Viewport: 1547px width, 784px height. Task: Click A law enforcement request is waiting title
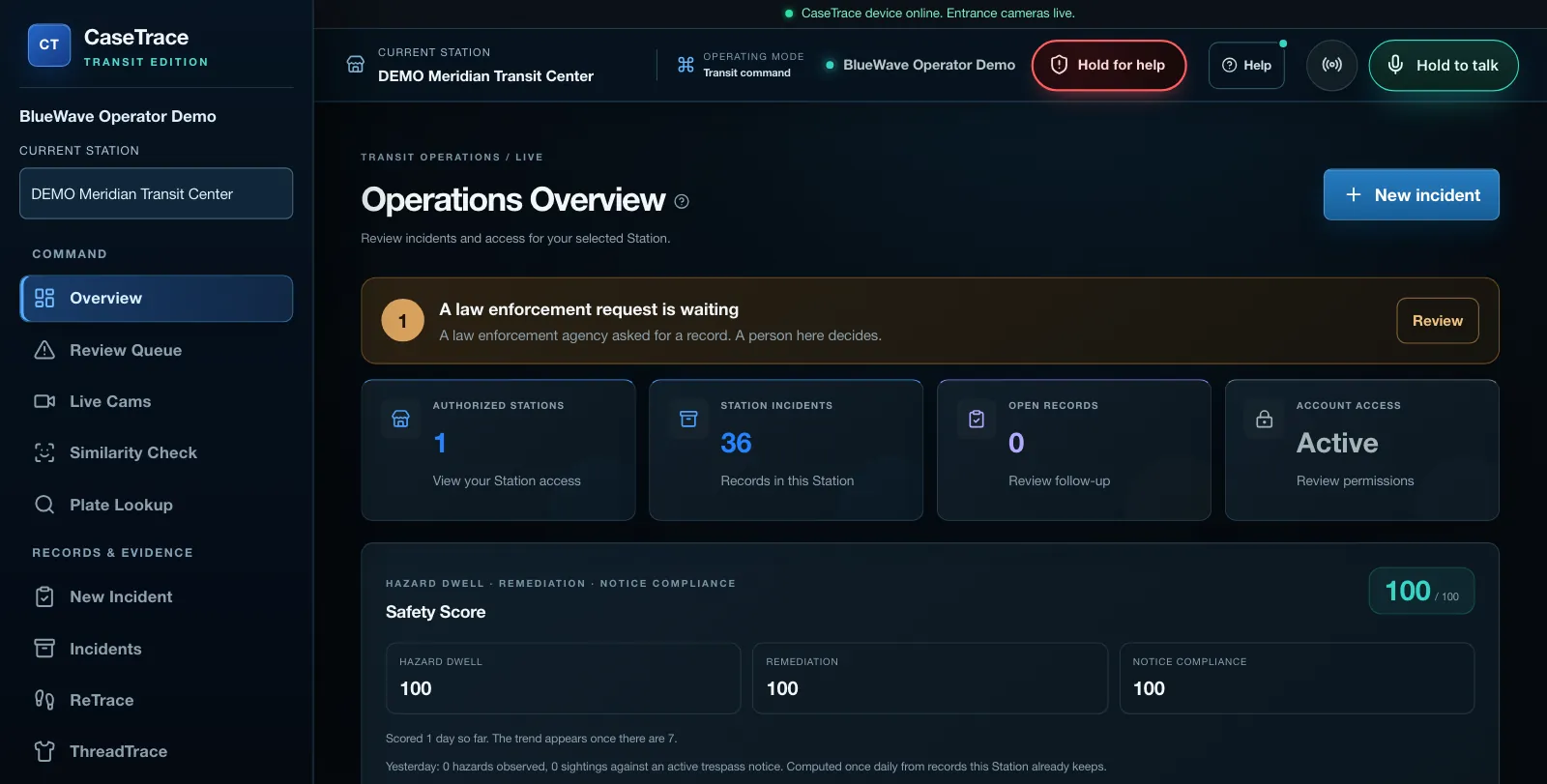click(589, 309)
